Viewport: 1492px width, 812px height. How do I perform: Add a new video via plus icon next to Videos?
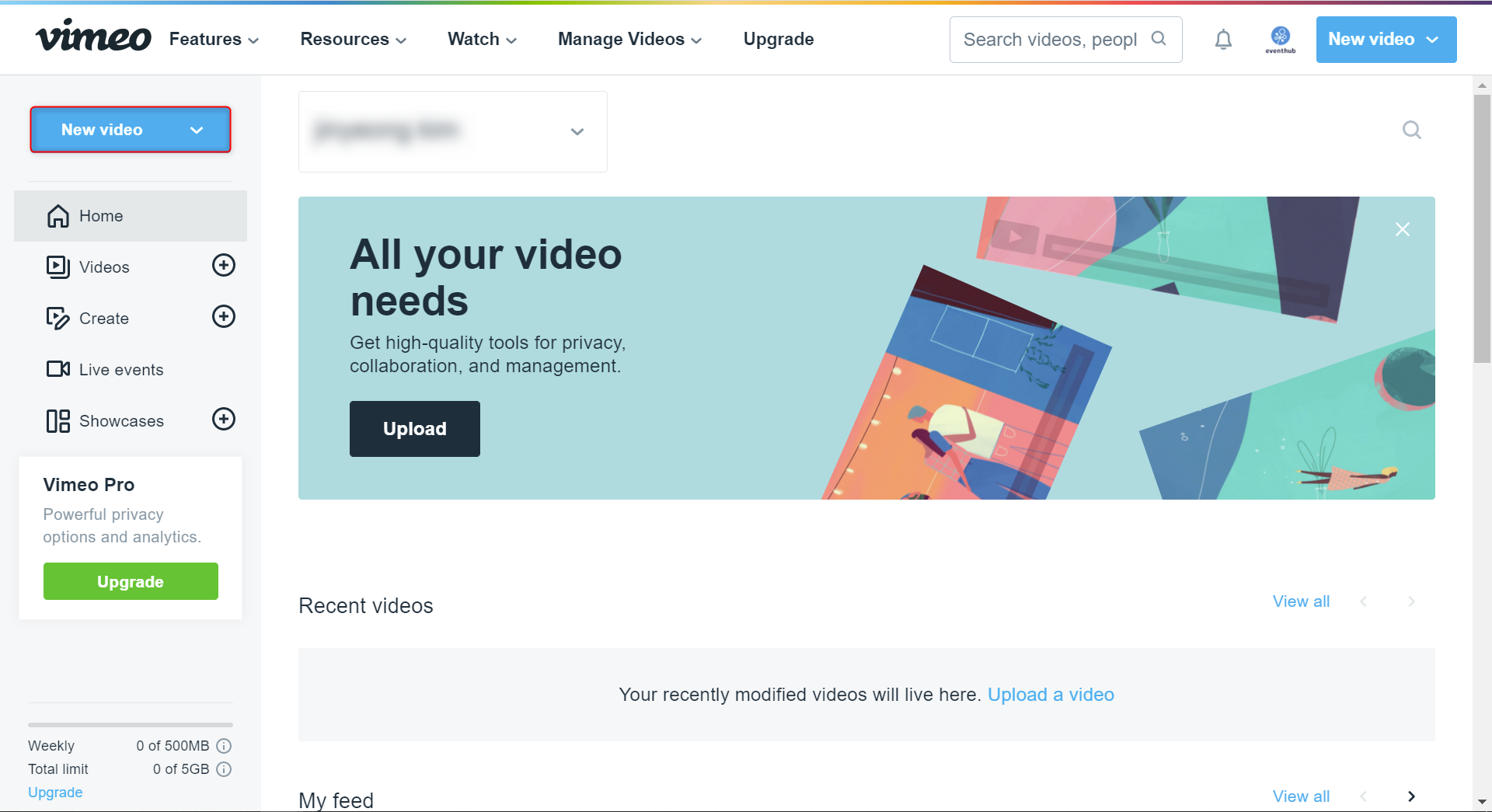(224, 266)
